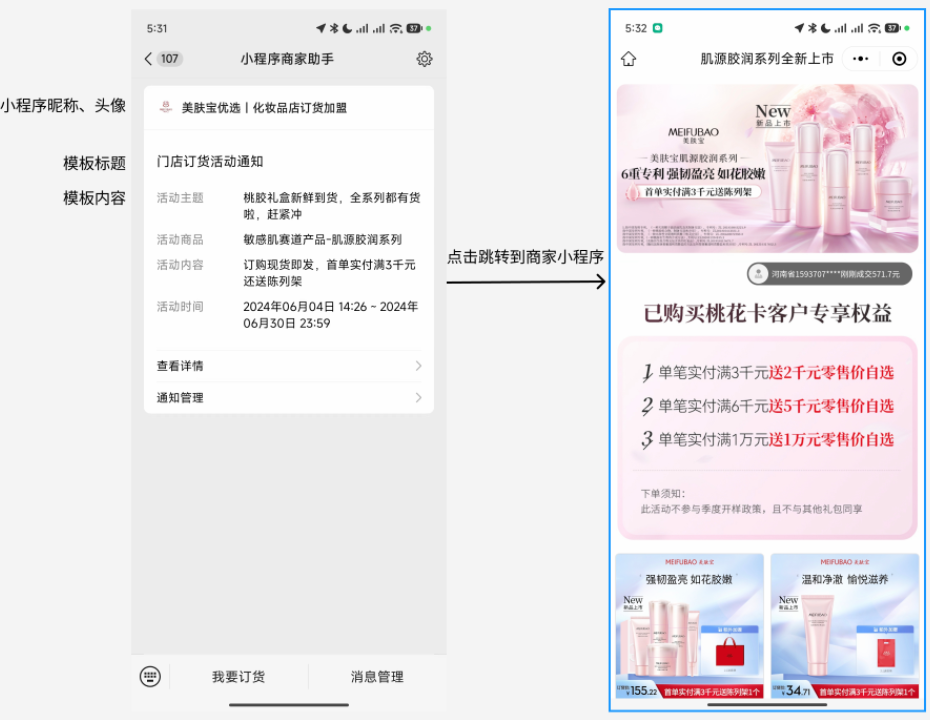
Task: Switch to keyboard input icon
Action: point(150,676)
